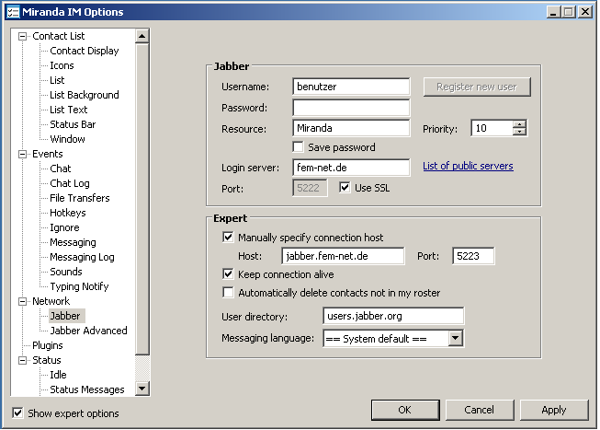
Task: Toggle Manually specify connection host
Action: pyautogui.click(x=228, y=237)
